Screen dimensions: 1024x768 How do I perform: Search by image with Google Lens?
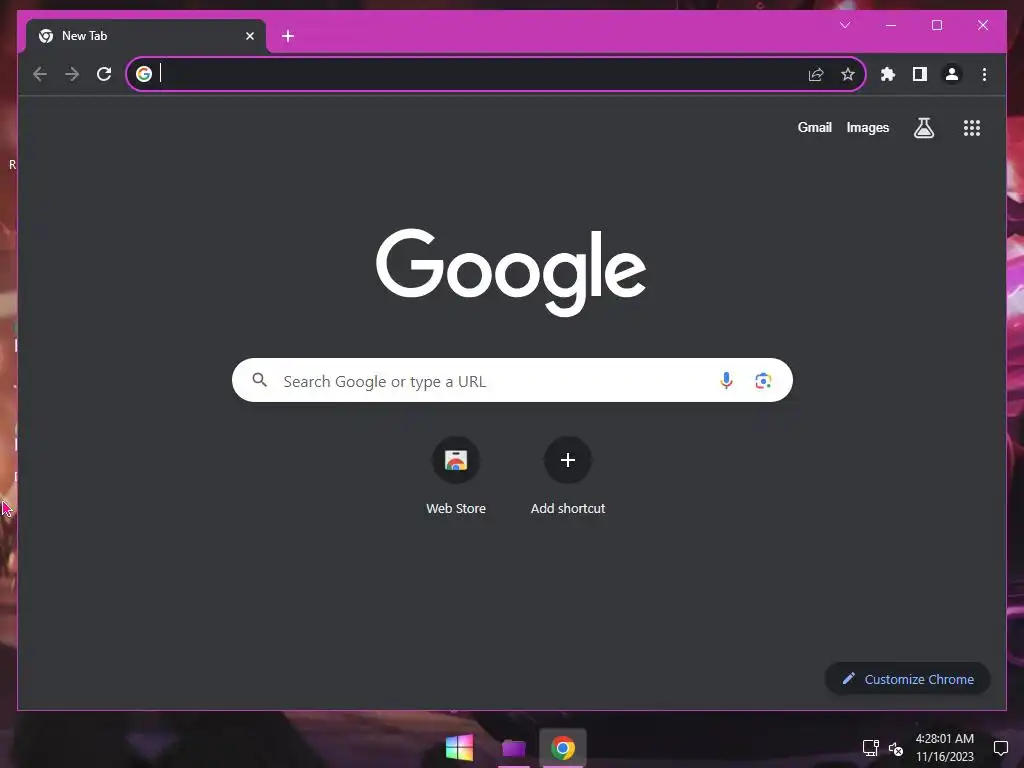click(763, 380)
